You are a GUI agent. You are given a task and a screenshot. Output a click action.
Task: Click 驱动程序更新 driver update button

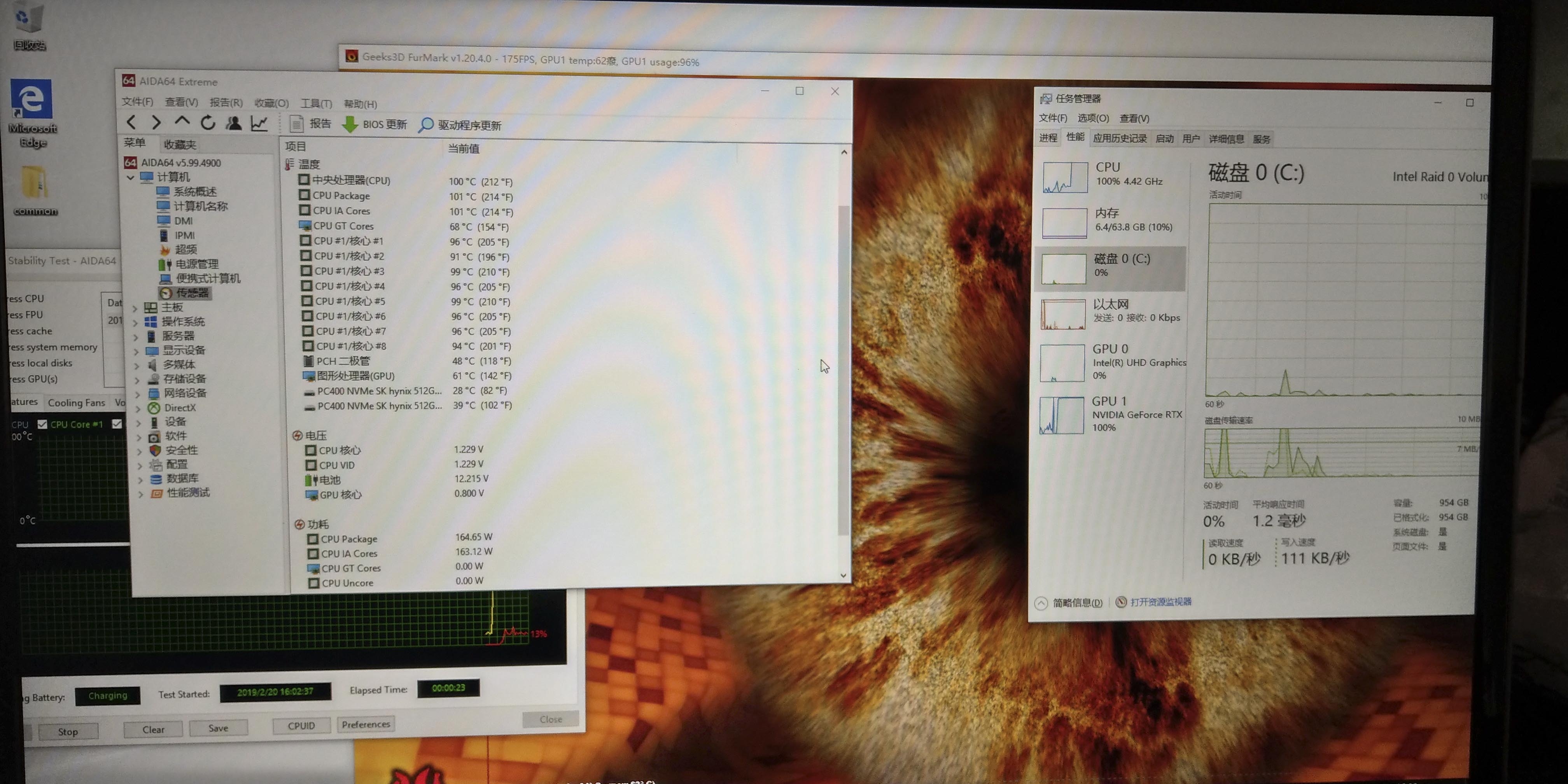460,125
